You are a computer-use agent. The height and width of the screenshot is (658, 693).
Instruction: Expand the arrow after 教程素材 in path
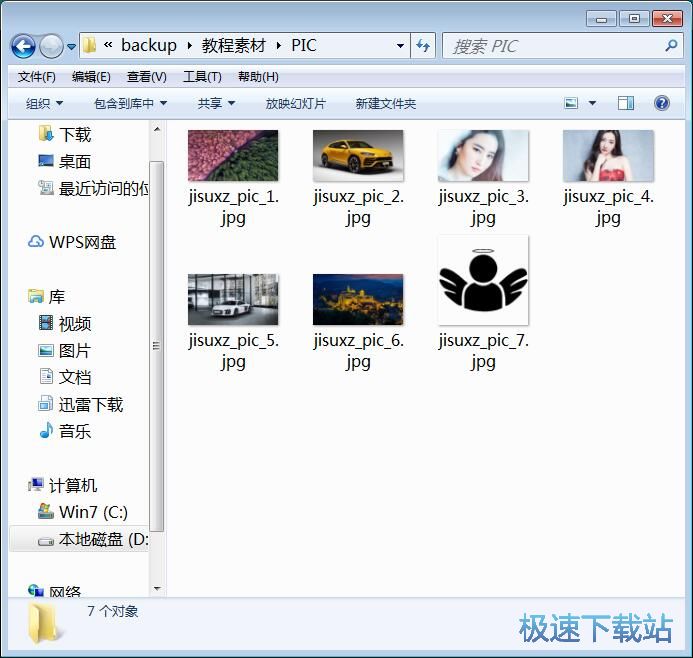point(279,46)
